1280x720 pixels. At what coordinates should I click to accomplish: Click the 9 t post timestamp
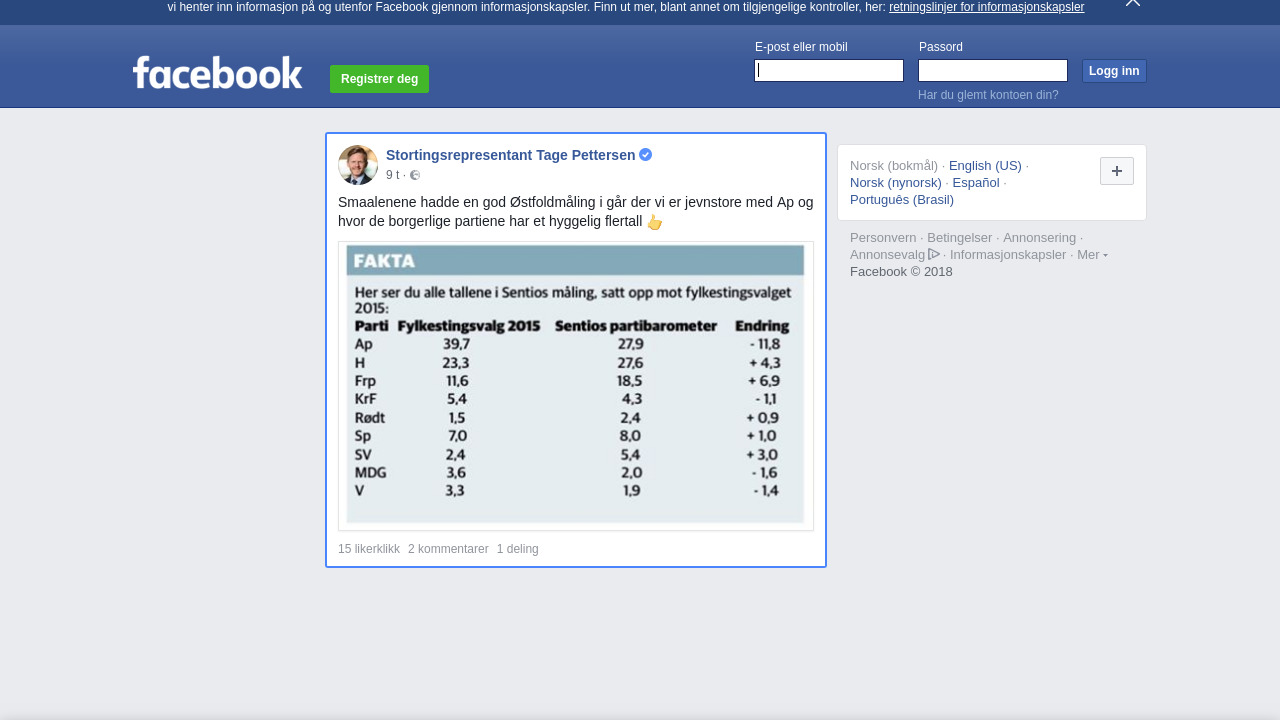(392, 175)
